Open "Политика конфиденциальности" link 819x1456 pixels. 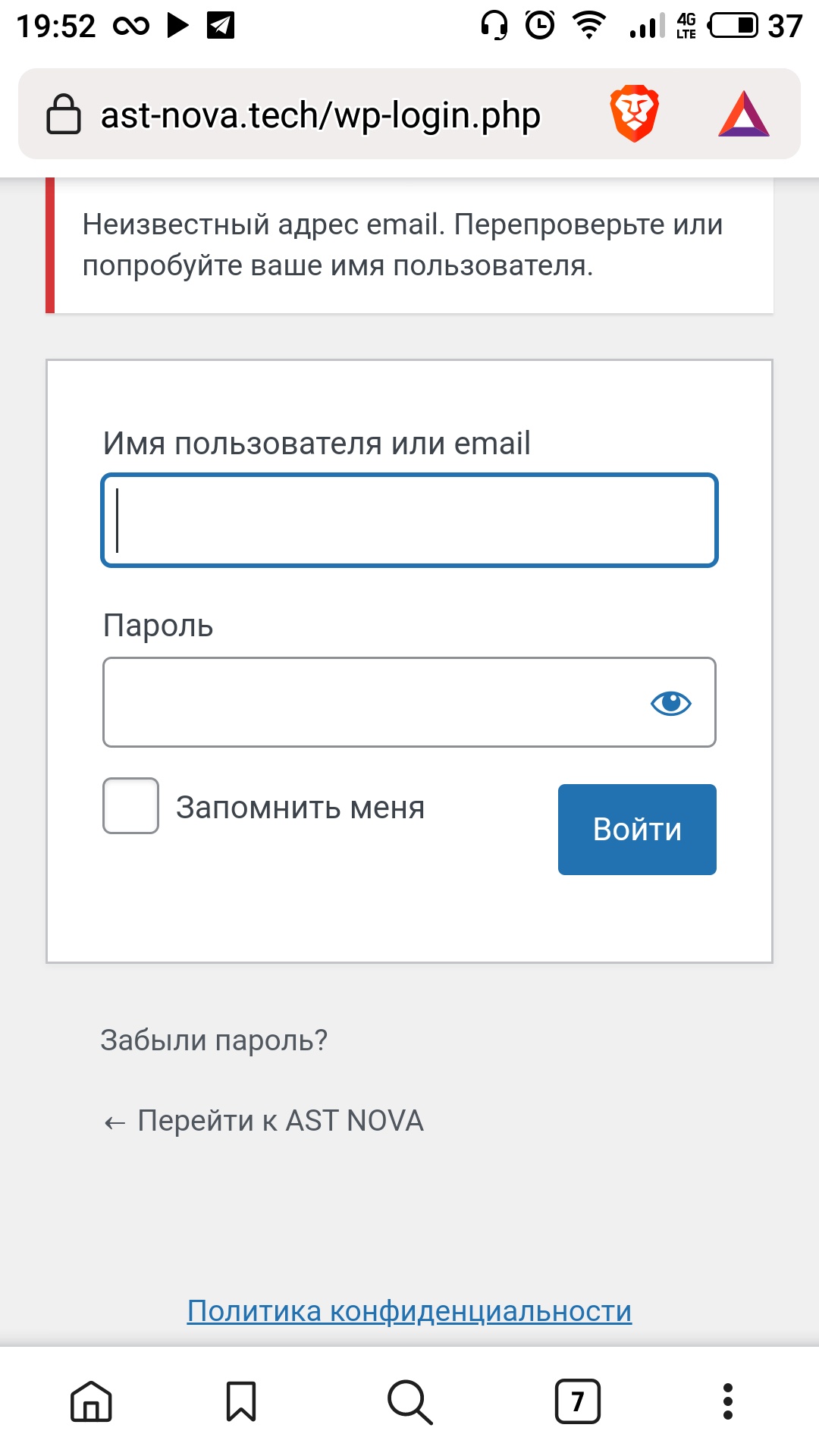click(409, 1310)
